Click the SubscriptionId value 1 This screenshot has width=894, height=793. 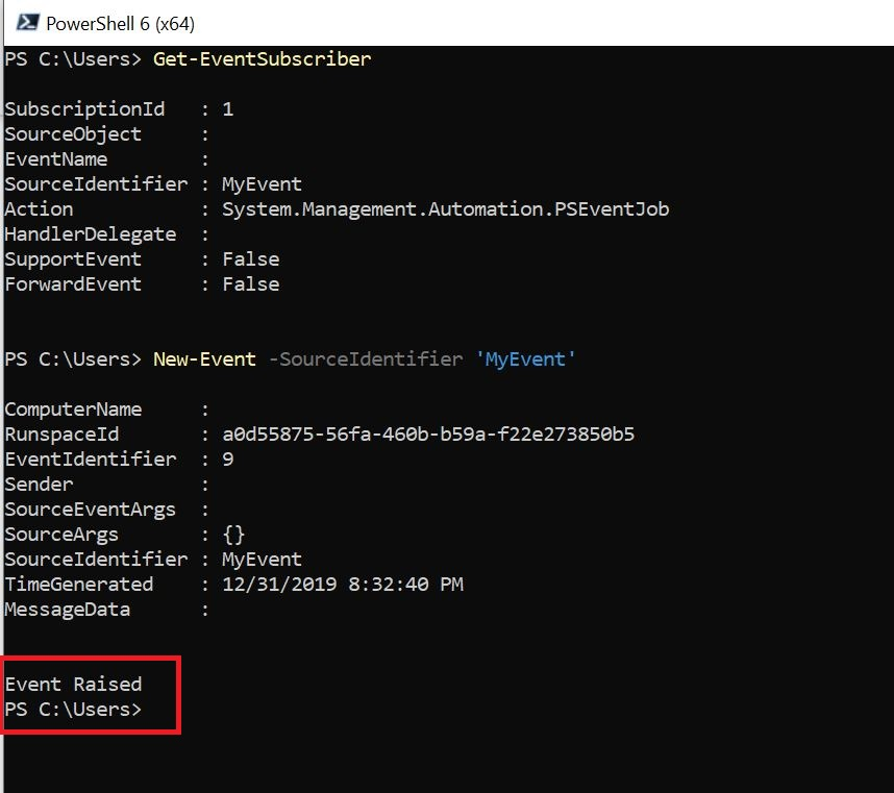pos(227,109)
